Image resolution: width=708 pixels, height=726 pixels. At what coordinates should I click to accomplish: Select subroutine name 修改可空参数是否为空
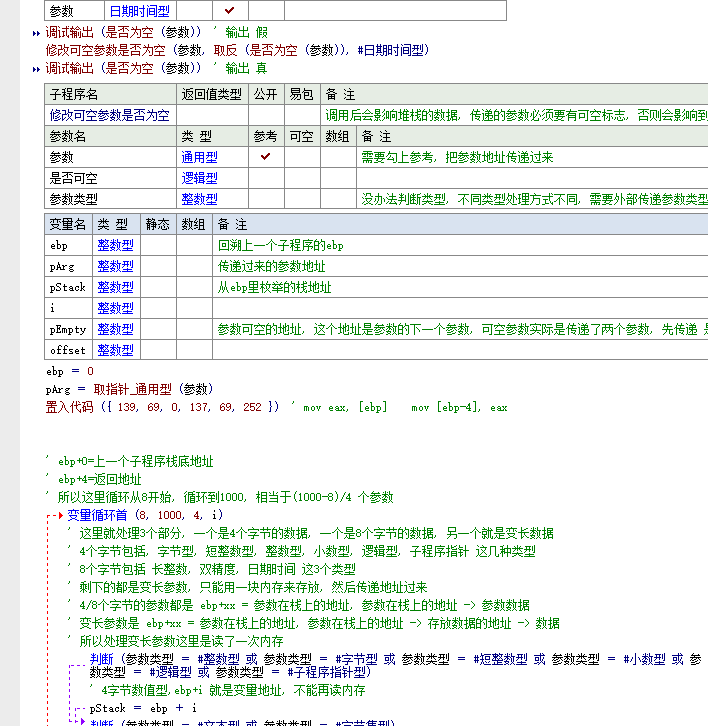pos(109,115)
